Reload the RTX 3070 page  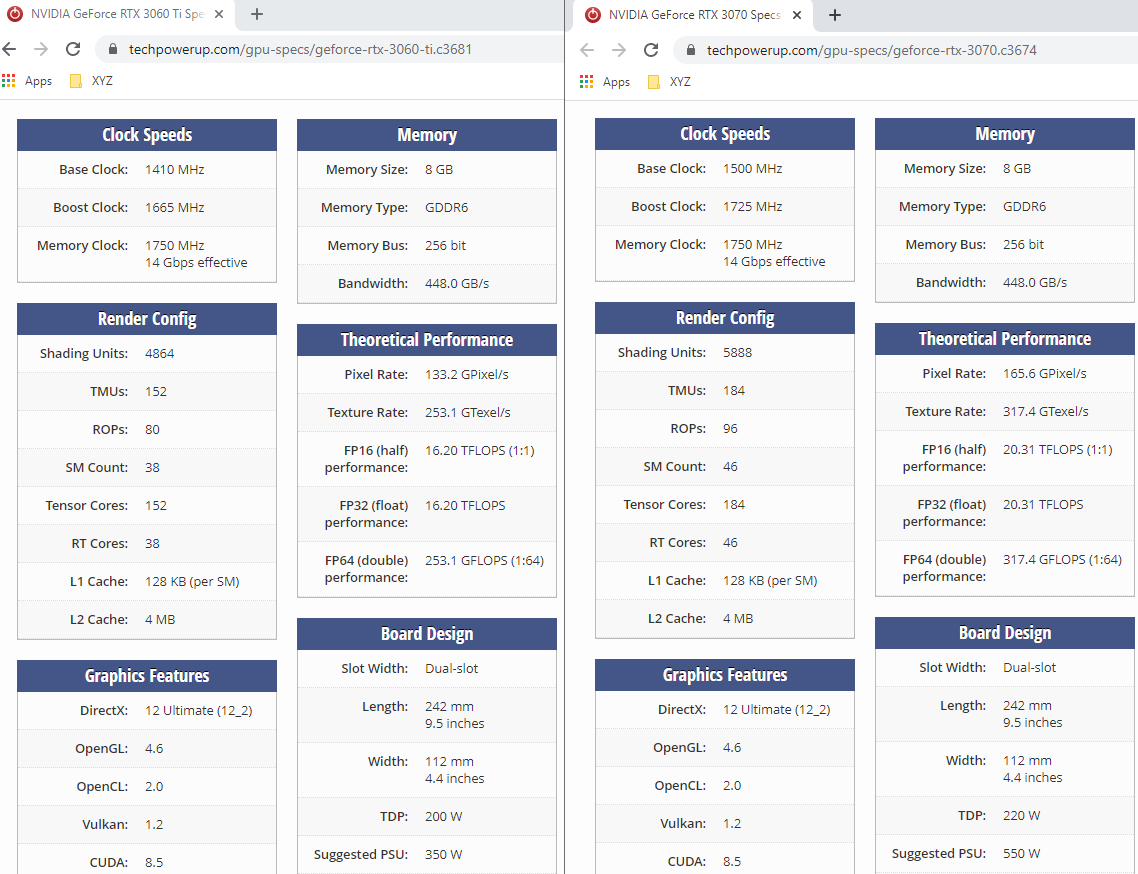pyautogui.click(x=651, y=50)
